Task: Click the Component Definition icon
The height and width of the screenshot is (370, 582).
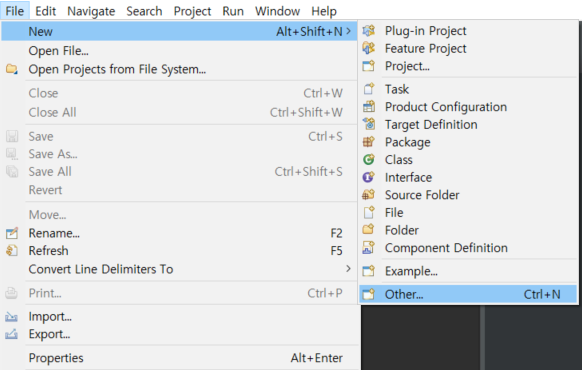Action: pos(369,248)
